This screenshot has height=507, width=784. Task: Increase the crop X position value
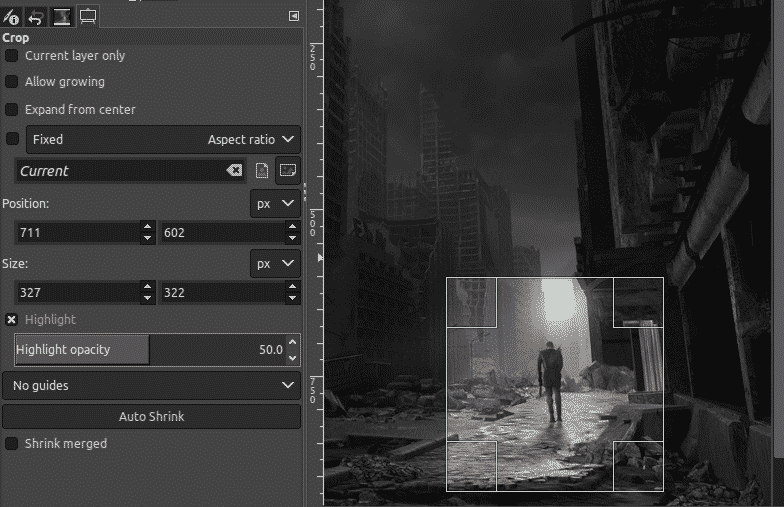click(147, 227)
